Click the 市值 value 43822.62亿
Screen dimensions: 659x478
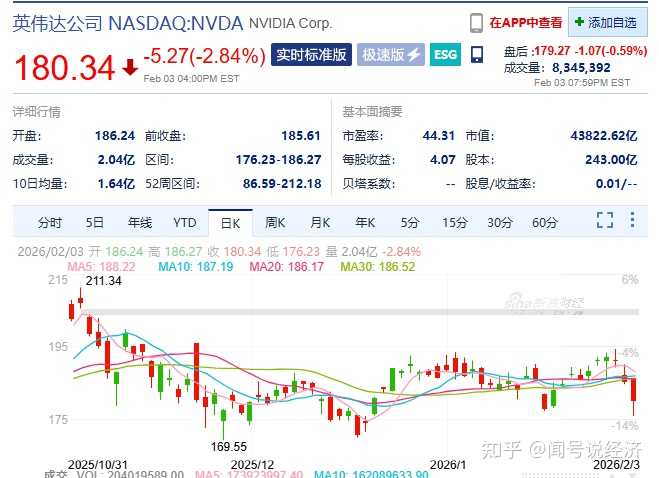pos(604,136)
